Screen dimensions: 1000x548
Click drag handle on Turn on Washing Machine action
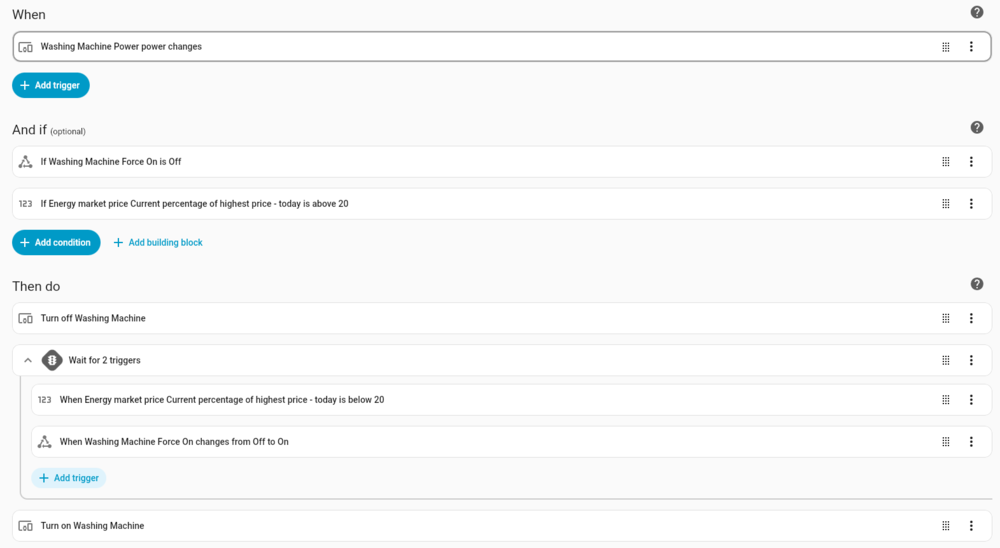pyautogui.click(x=946, y=526)
